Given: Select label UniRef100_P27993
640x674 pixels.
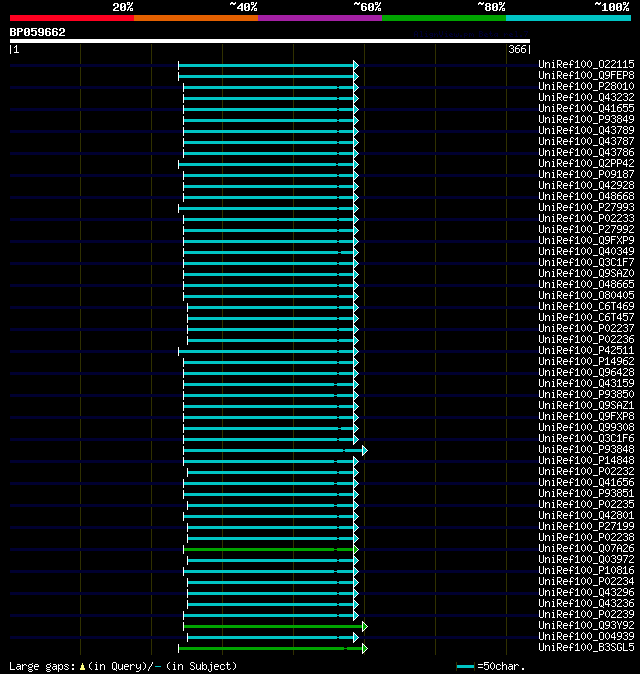Looking at the screenshot, I should coord(586,208).
